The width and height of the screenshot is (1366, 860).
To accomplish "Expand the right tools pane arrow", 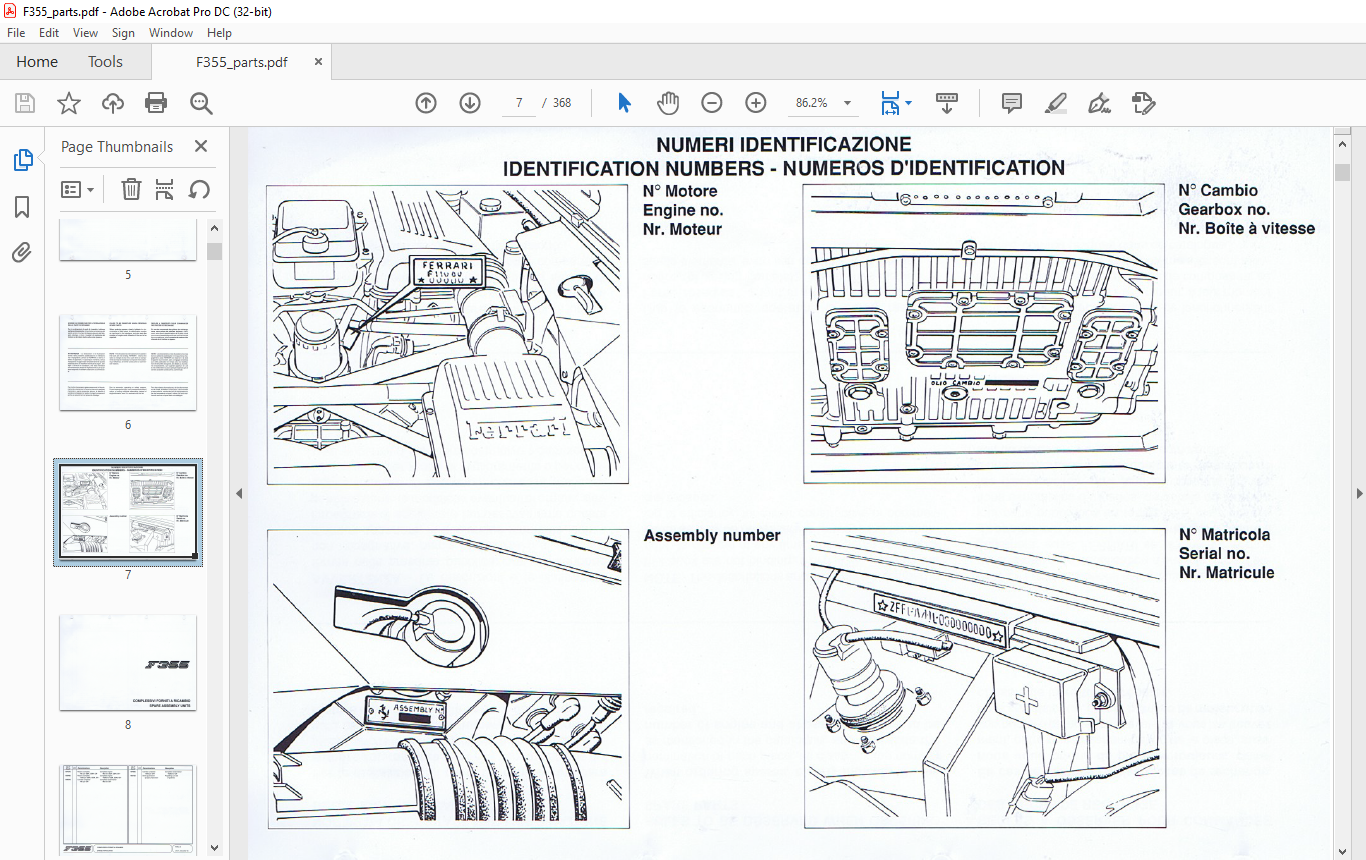I will (1359, 493).
